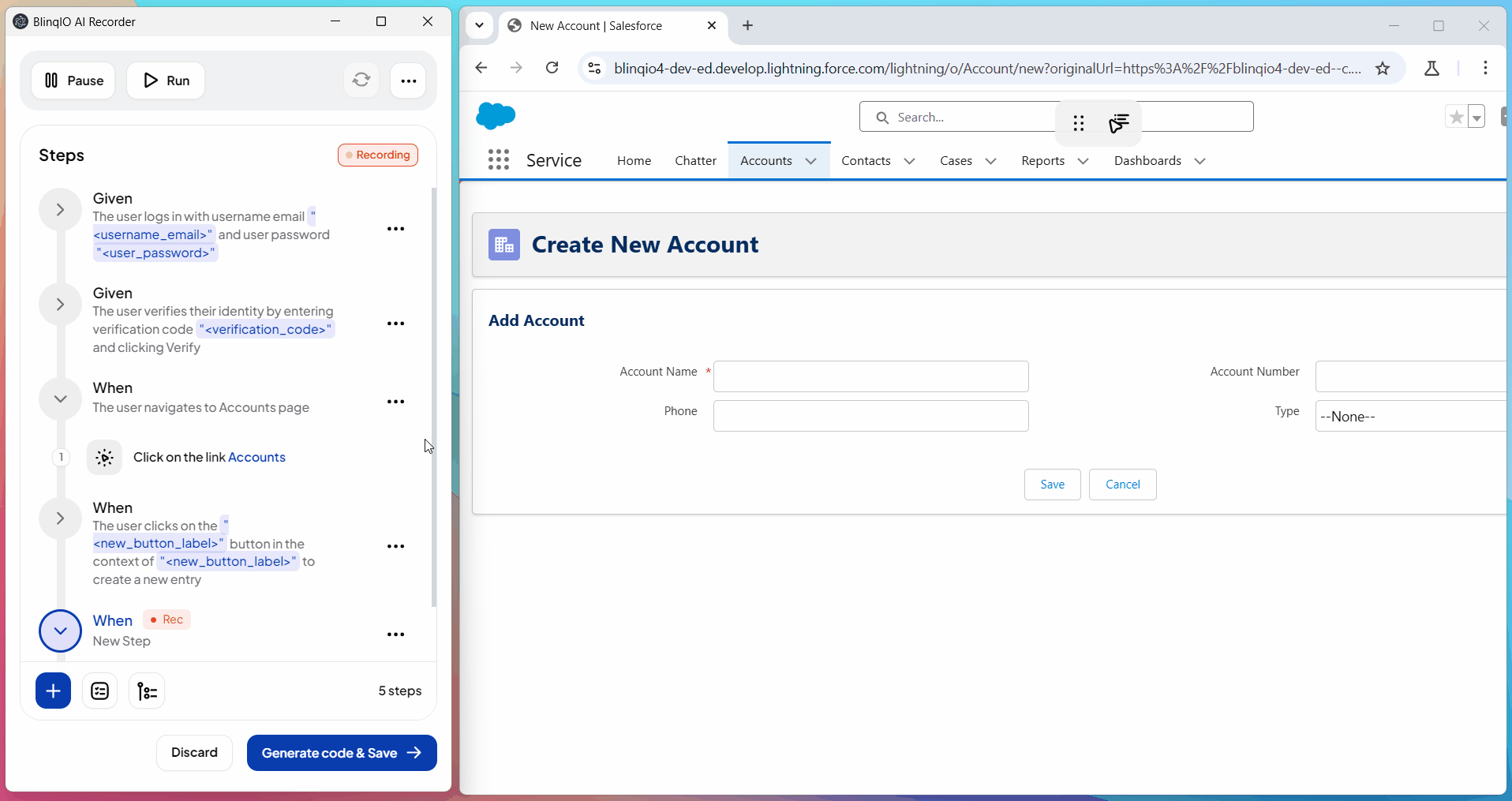Open the Salesforce App Launcher grid icon

499,160
